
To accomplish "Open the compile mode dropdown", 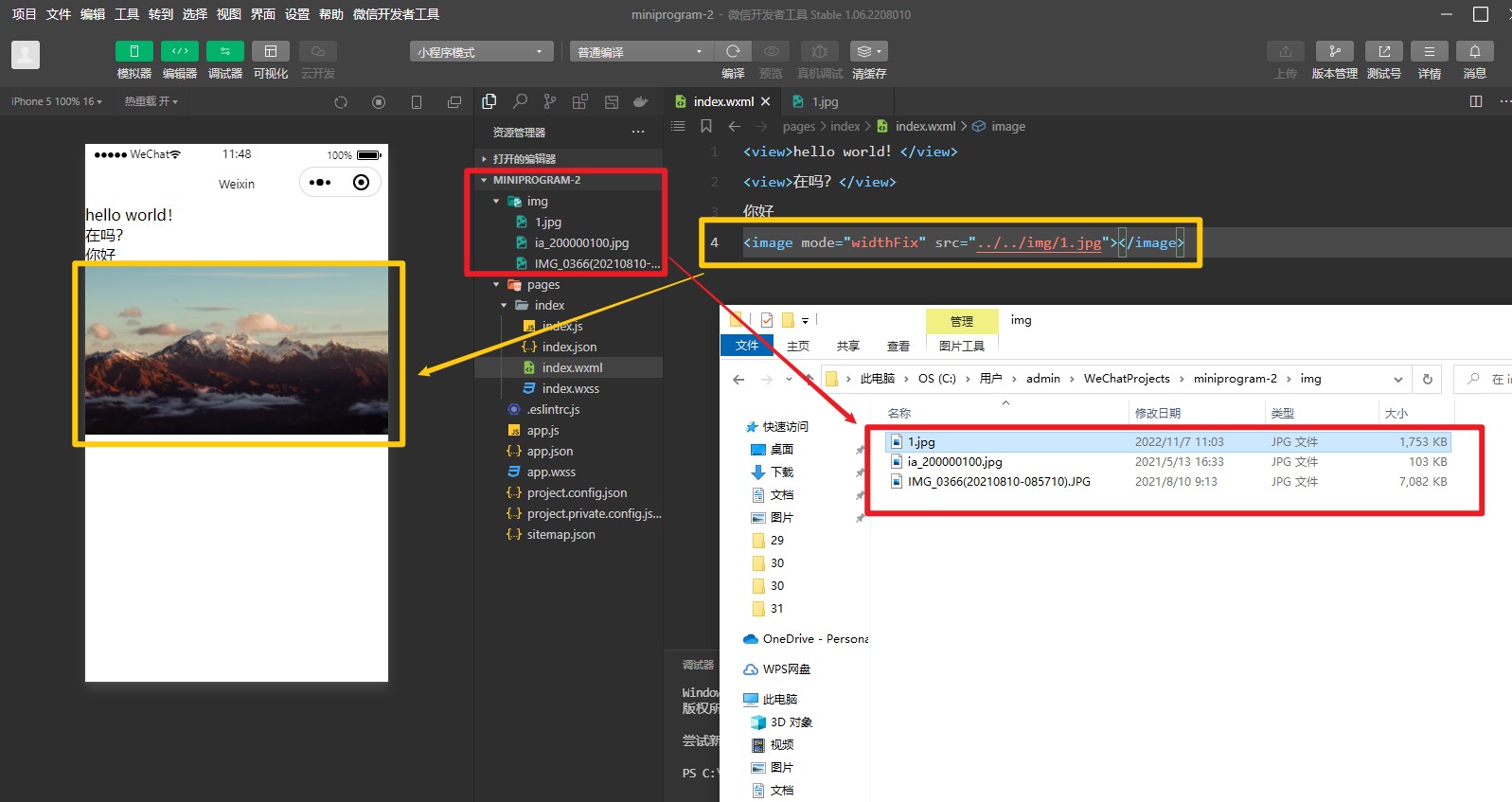I will click(x=641, y=52).
